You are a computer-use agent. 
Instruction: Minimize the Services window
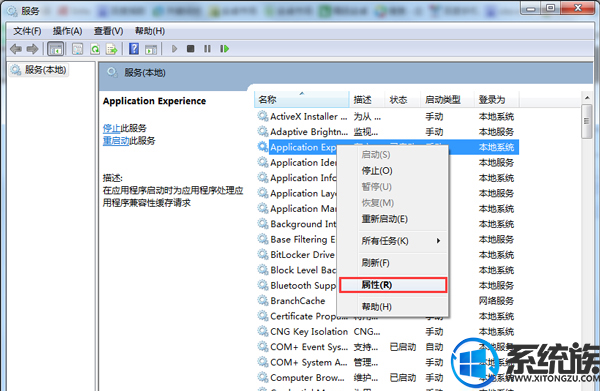click(x=531, y=8)
